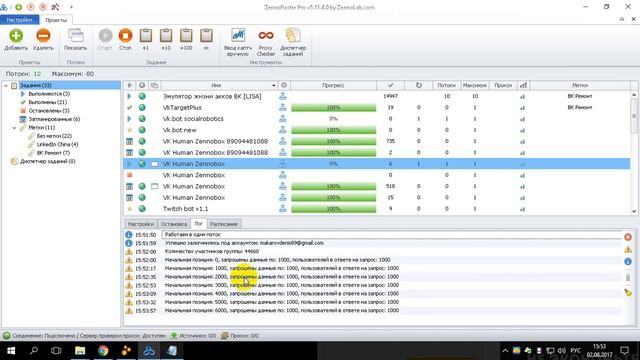Sort by the Потоки column header

click(x=446, y=85)
